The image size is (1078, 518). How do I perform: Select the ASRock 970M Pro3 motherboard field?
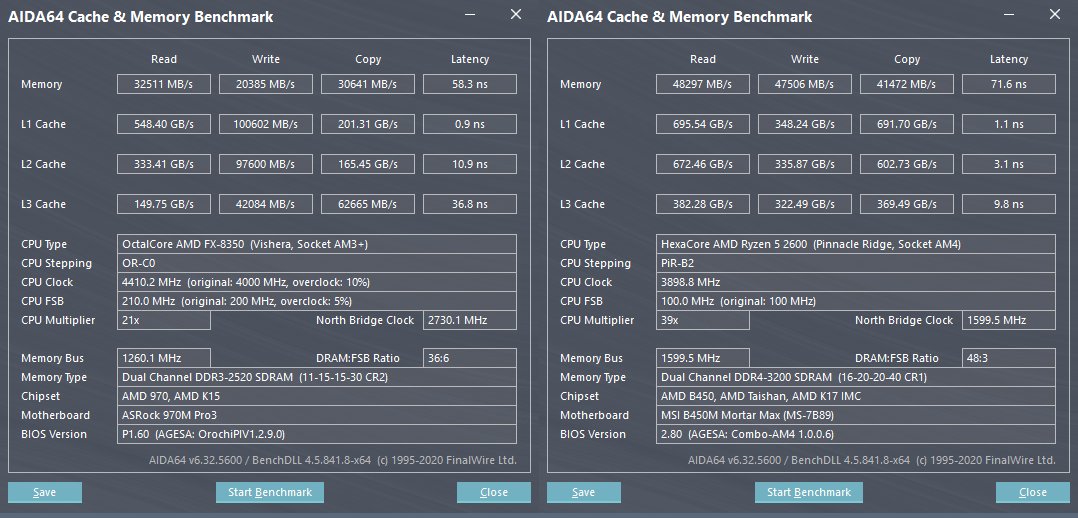click(317, 415)
